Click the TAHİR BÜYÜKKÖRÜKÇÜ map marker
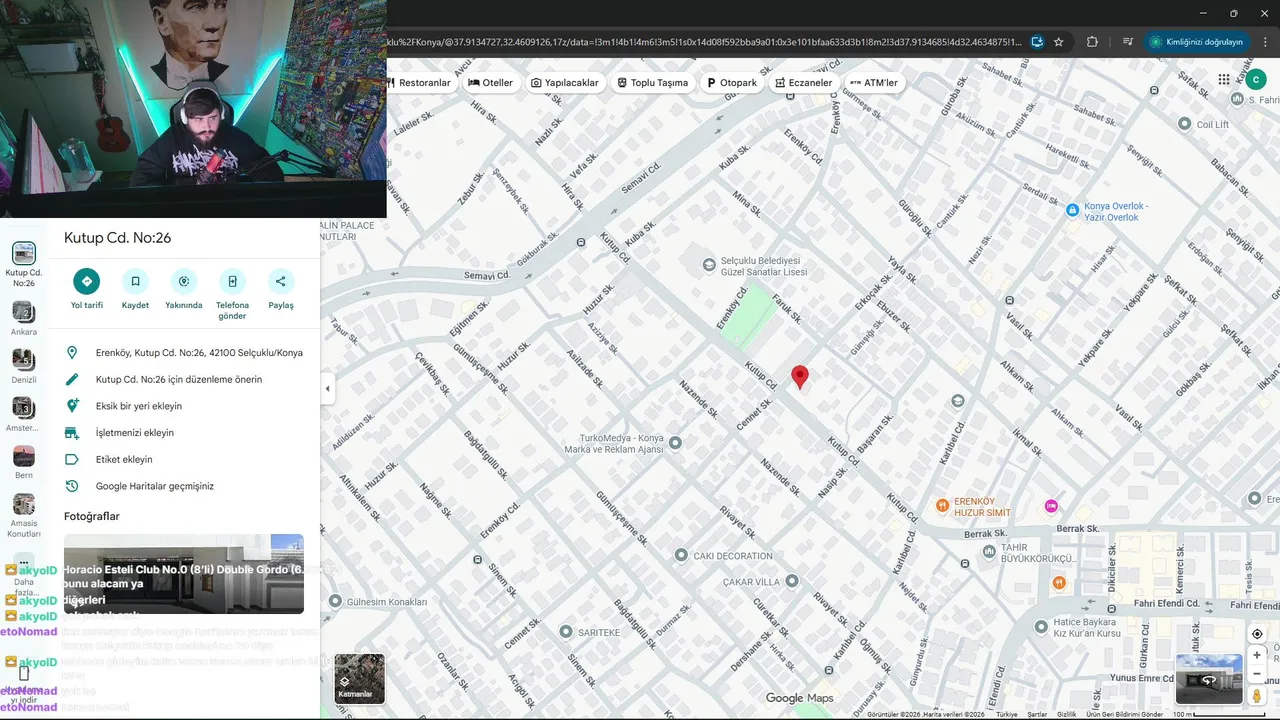The width and height of the screenshot is (1280, 720). click(x=989, y=551)
